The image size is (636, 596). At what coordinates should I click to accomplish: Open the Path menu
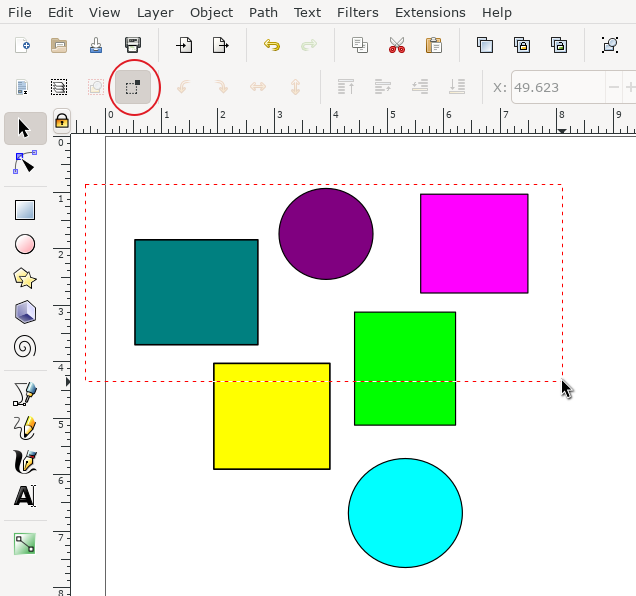tap(263, 13)
